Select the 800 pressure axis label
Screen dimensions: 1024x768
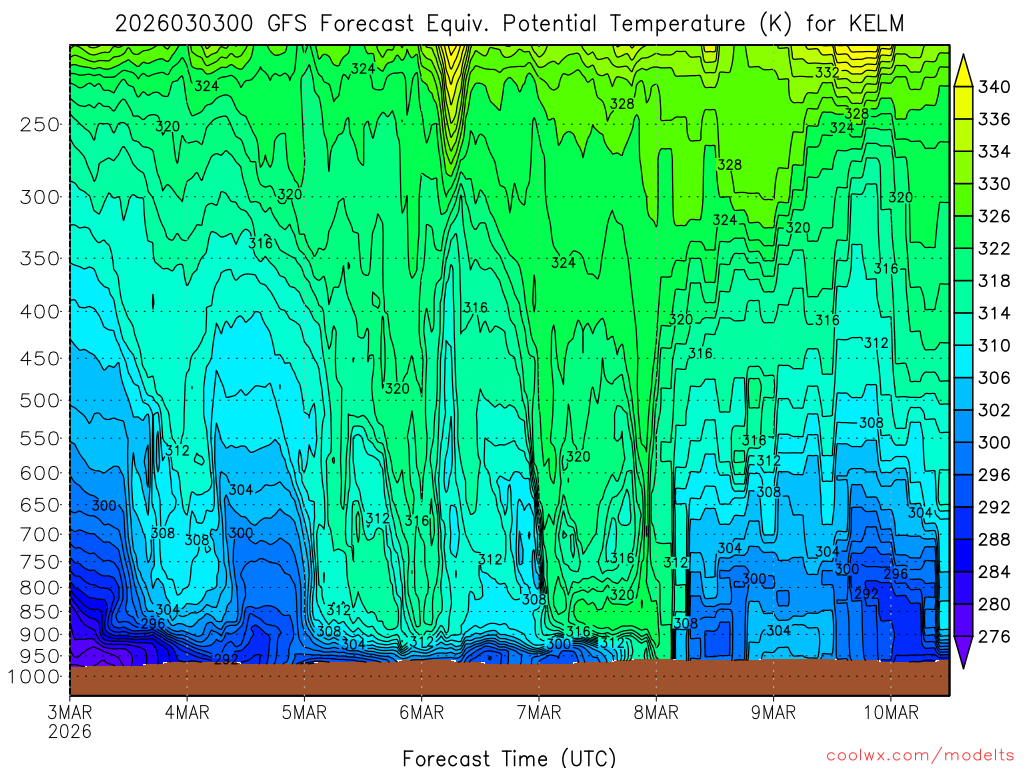40,588
